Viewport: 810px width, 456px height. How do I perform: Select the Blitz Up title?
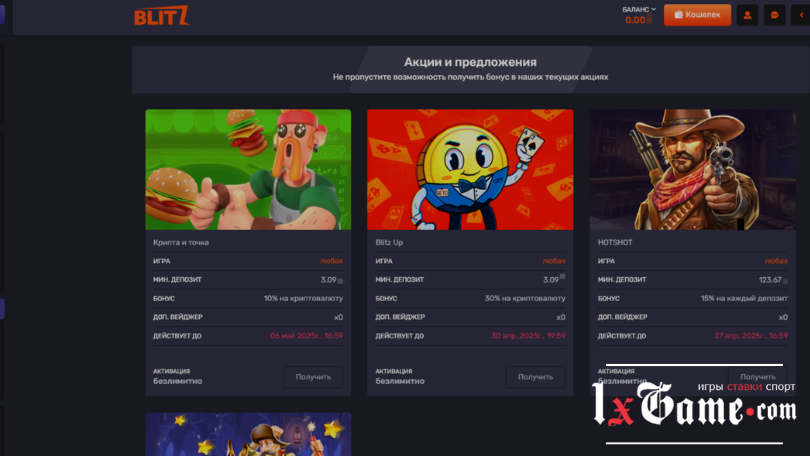(x=389, y=242)
